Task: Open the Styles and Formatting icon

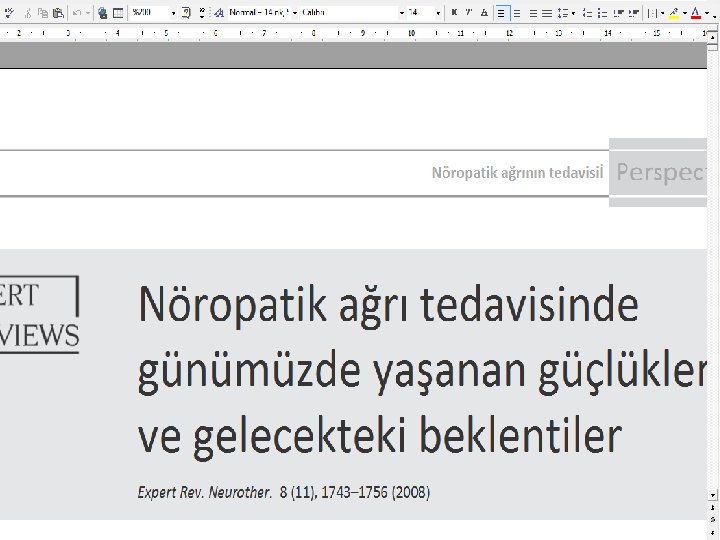Action: [x=219, y=13]
